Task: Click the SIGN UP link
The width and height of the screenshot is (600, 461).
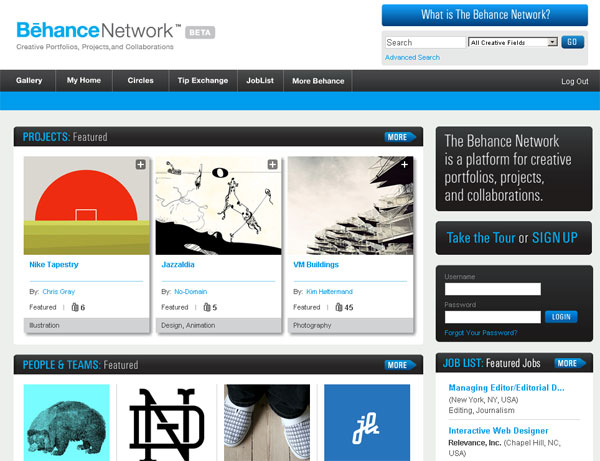Action: click(x=554, y=238)
